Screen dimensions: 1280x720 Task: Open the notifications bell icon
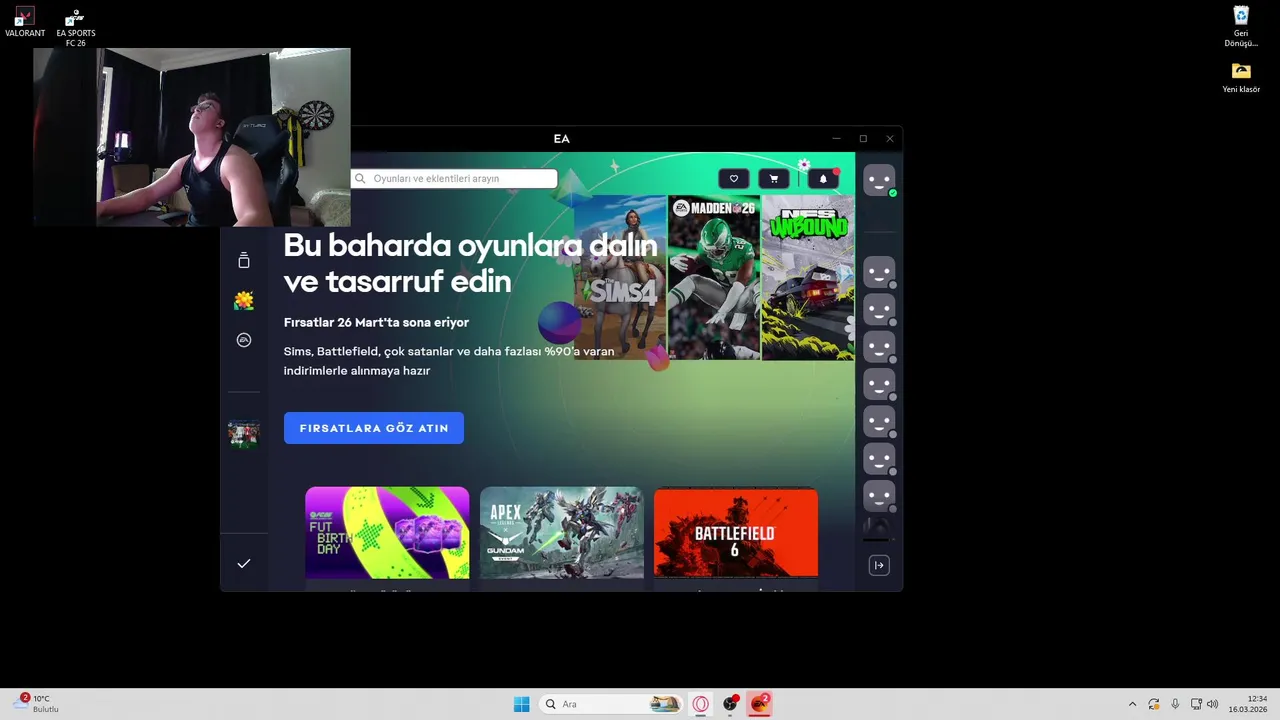(x=823, y=179)
